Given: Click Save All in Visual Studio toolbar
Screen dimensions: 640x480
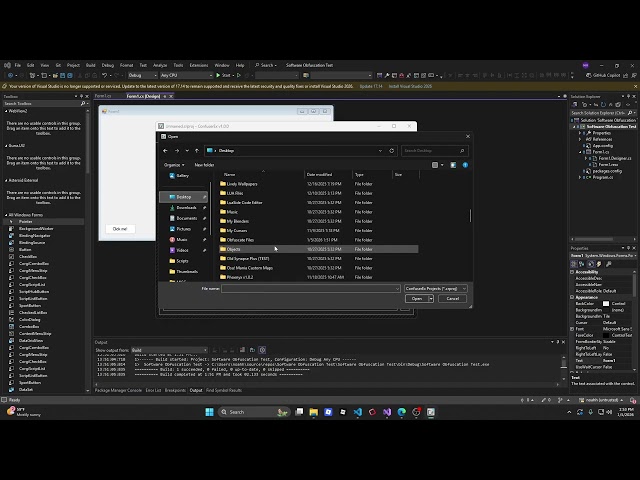Looking at the screenshot, I should tap(70, 76).
